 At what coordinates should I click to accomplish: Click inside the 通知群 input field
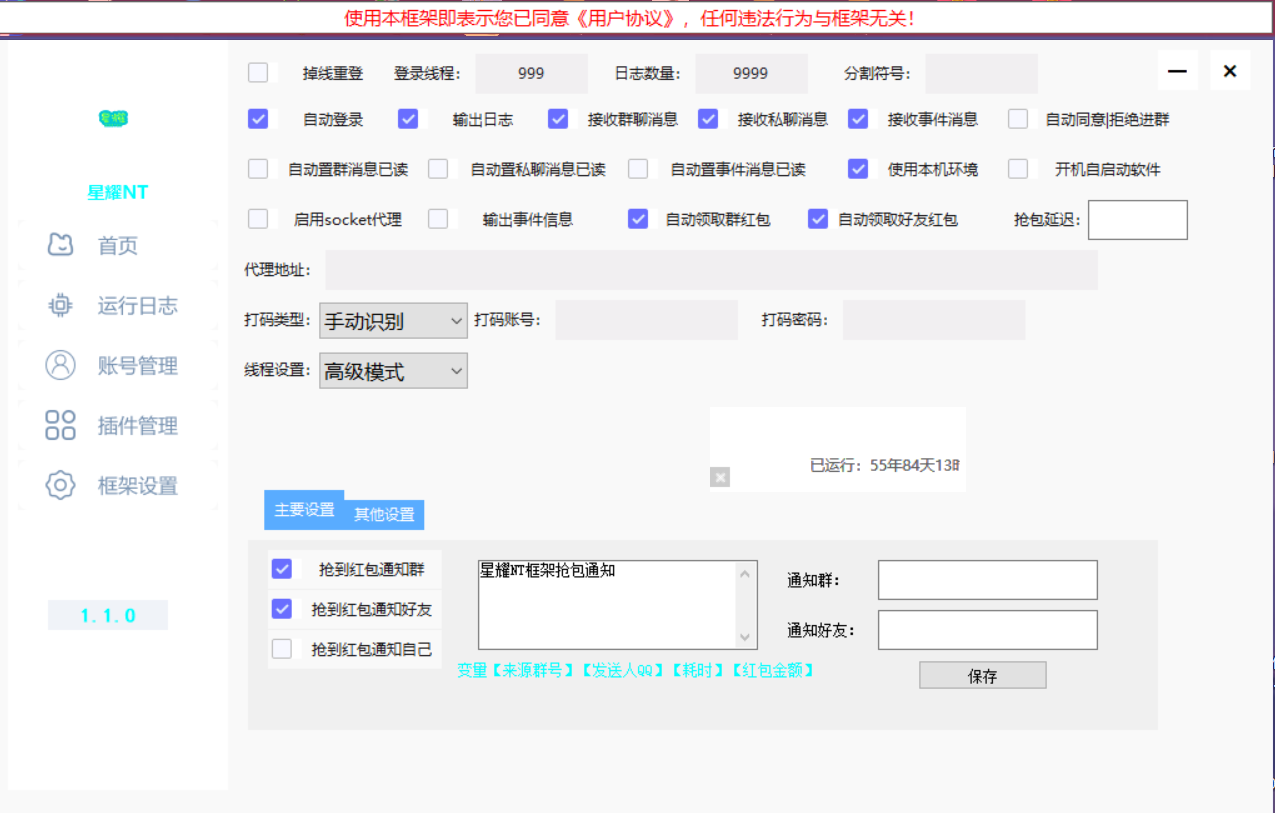986,579
